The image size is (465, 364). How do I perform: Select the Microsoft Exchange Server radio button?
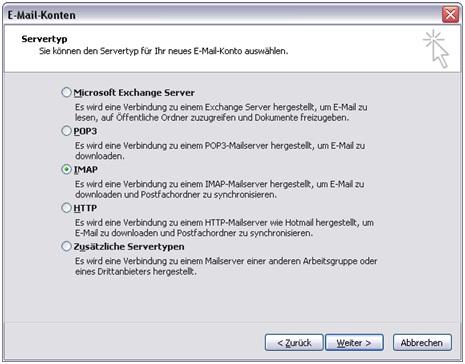66,92
